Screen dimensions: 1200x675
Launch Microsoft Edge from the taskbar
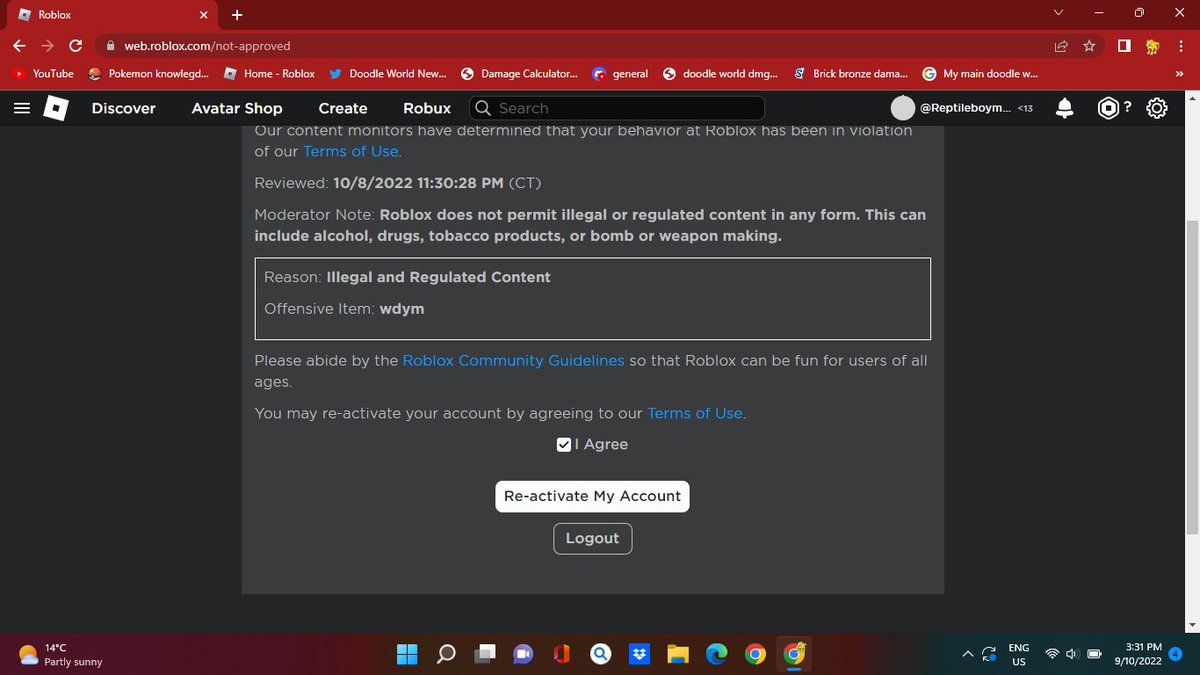(717, 654)
